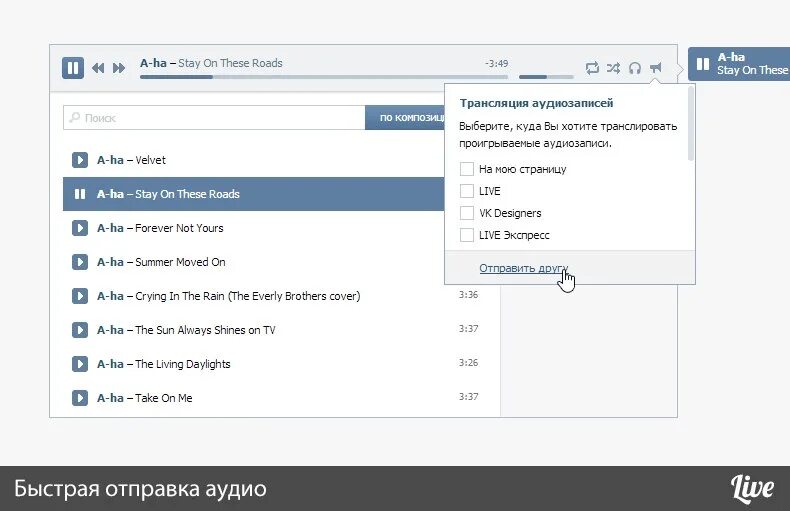
Task: Adjust the volume slider
Action: [x=546, y=77]
